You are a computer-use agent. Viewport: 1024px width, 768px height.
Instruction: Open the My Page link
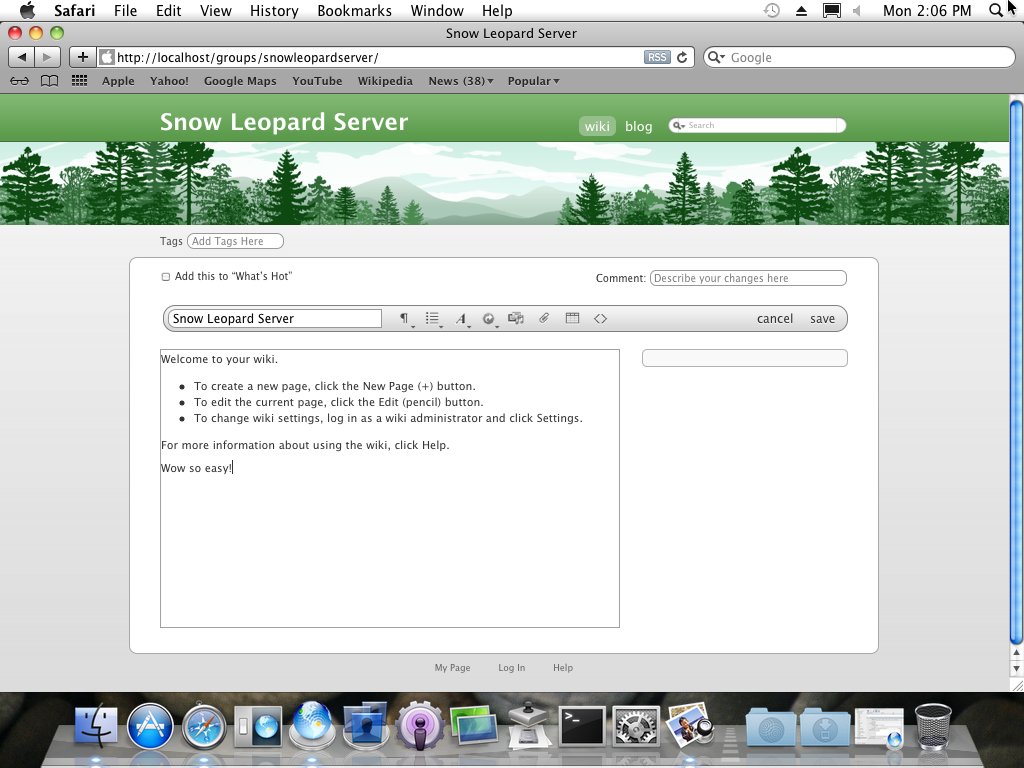(453, 667)
